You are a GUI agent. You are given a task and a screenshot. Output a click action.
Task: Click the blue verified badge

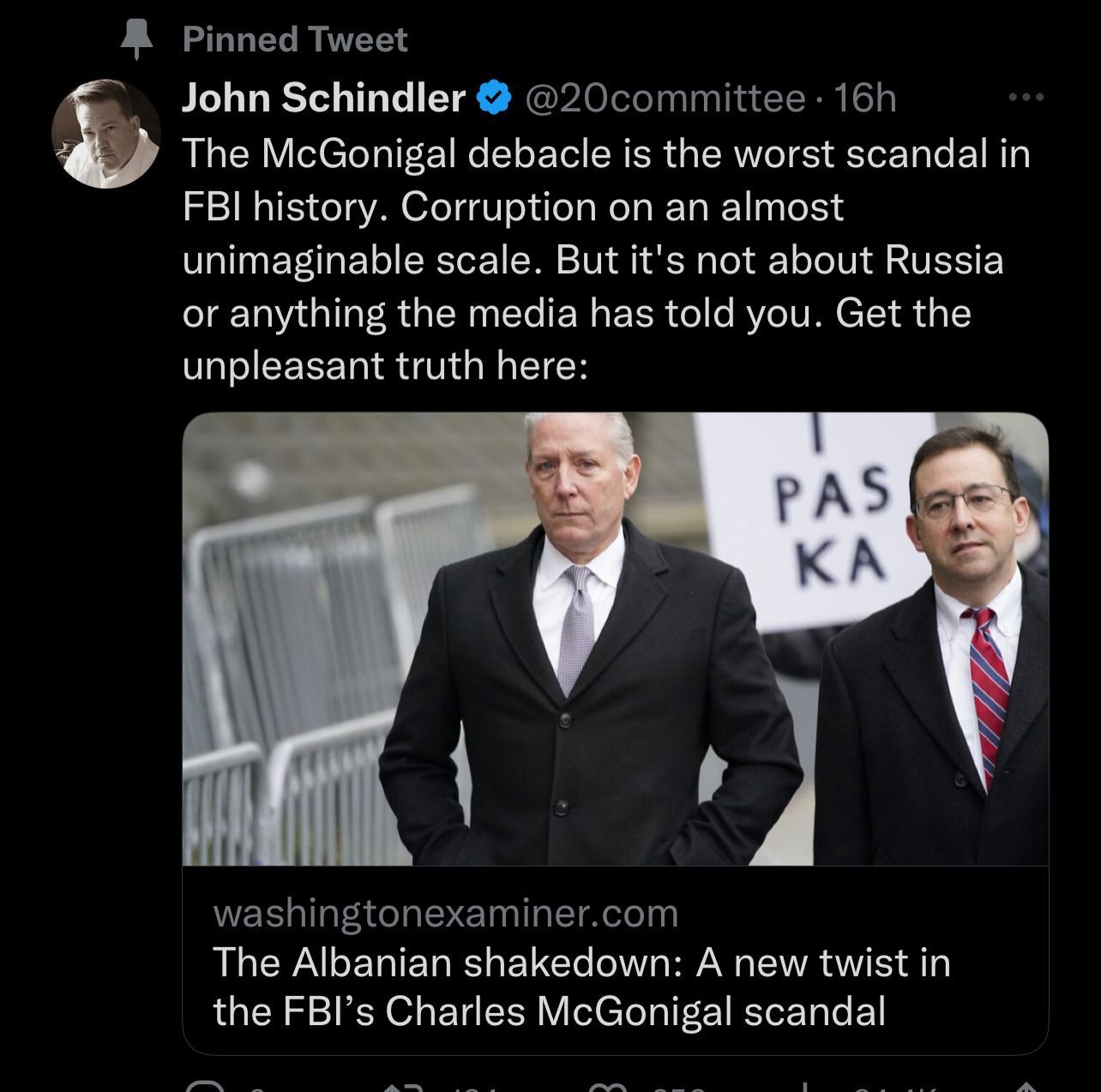493,98
